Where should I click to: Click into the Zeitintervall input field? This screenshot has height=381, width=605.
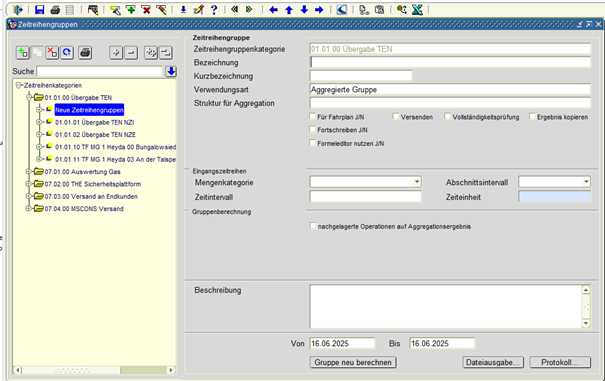click(x=365, y=197)
